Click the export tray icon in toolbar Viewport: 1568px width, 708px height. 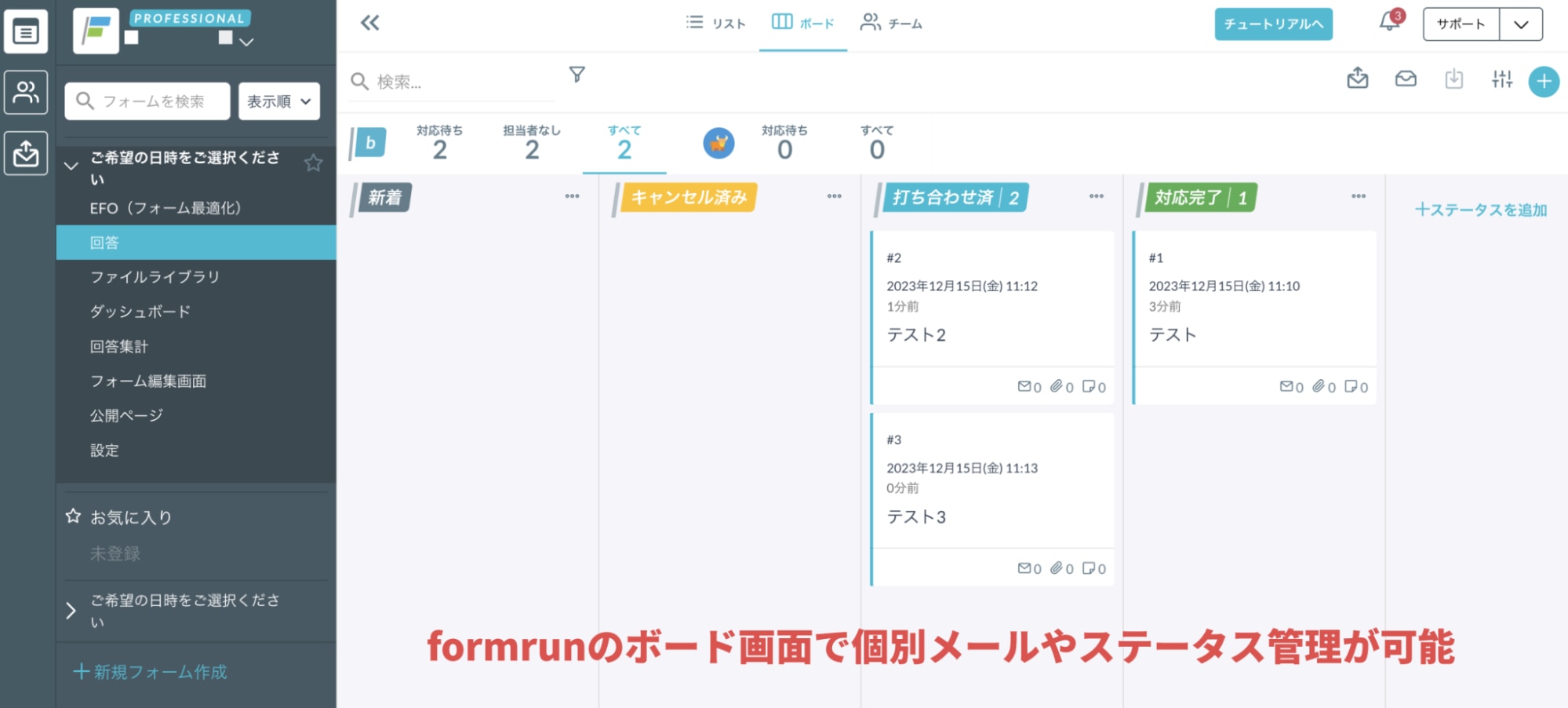pyautogui.click(x=1358, y=78)
